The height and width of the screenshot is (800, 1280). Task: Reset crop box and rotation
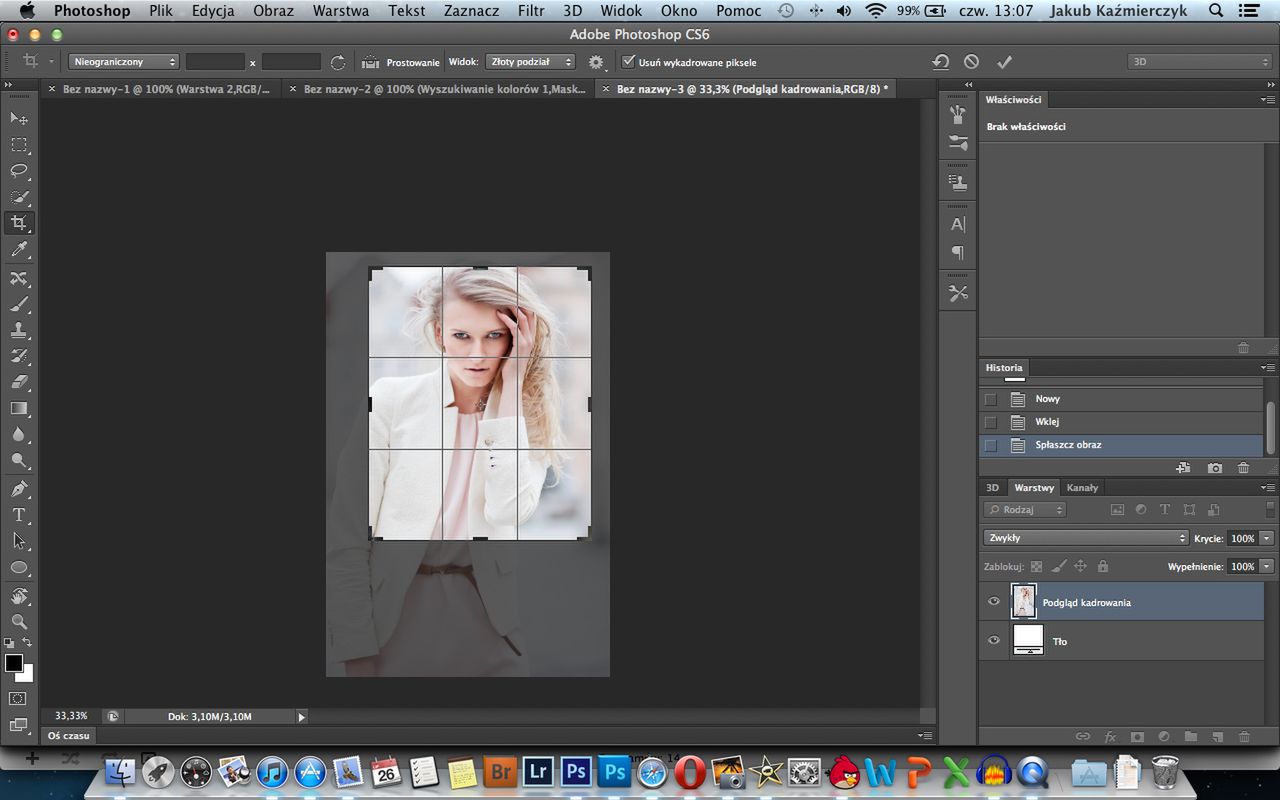(940, 62)
